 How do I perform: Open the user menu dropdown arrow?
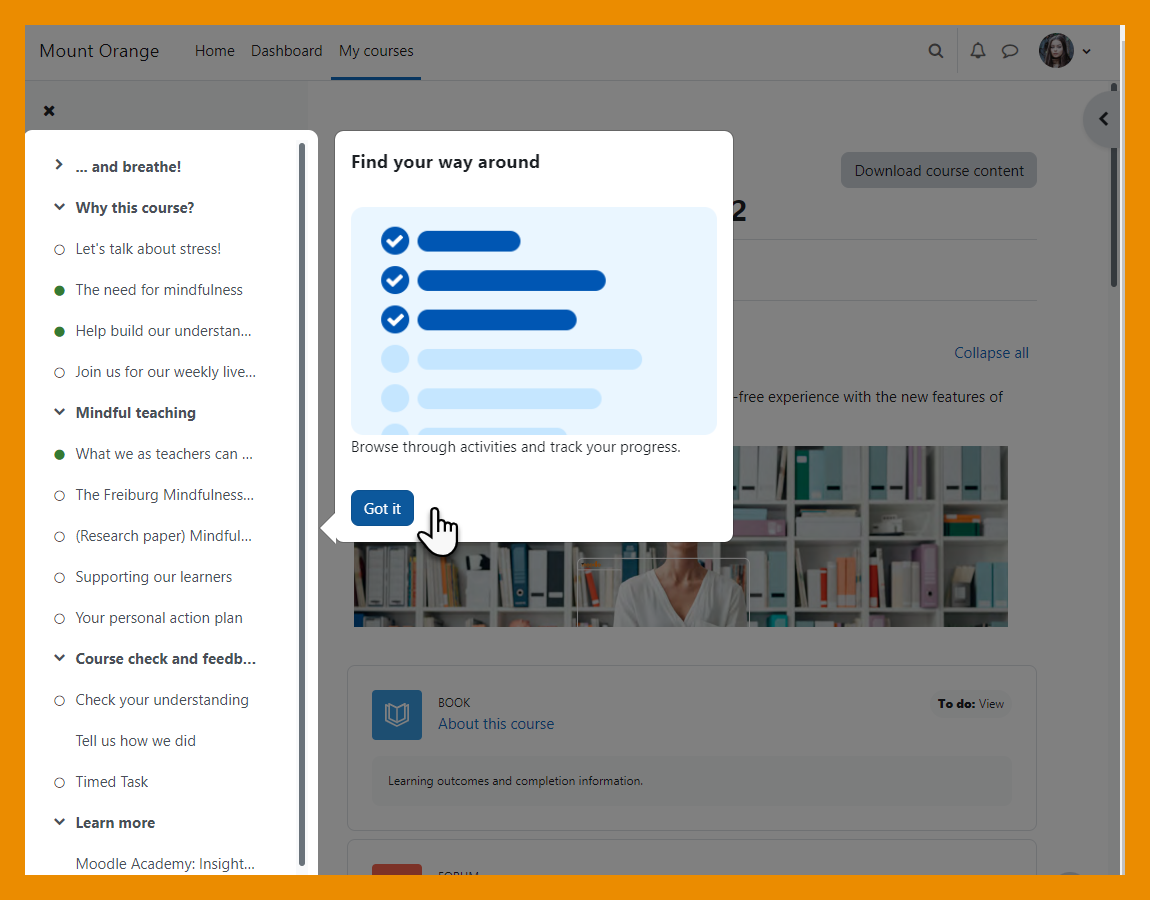[1087, 52]
